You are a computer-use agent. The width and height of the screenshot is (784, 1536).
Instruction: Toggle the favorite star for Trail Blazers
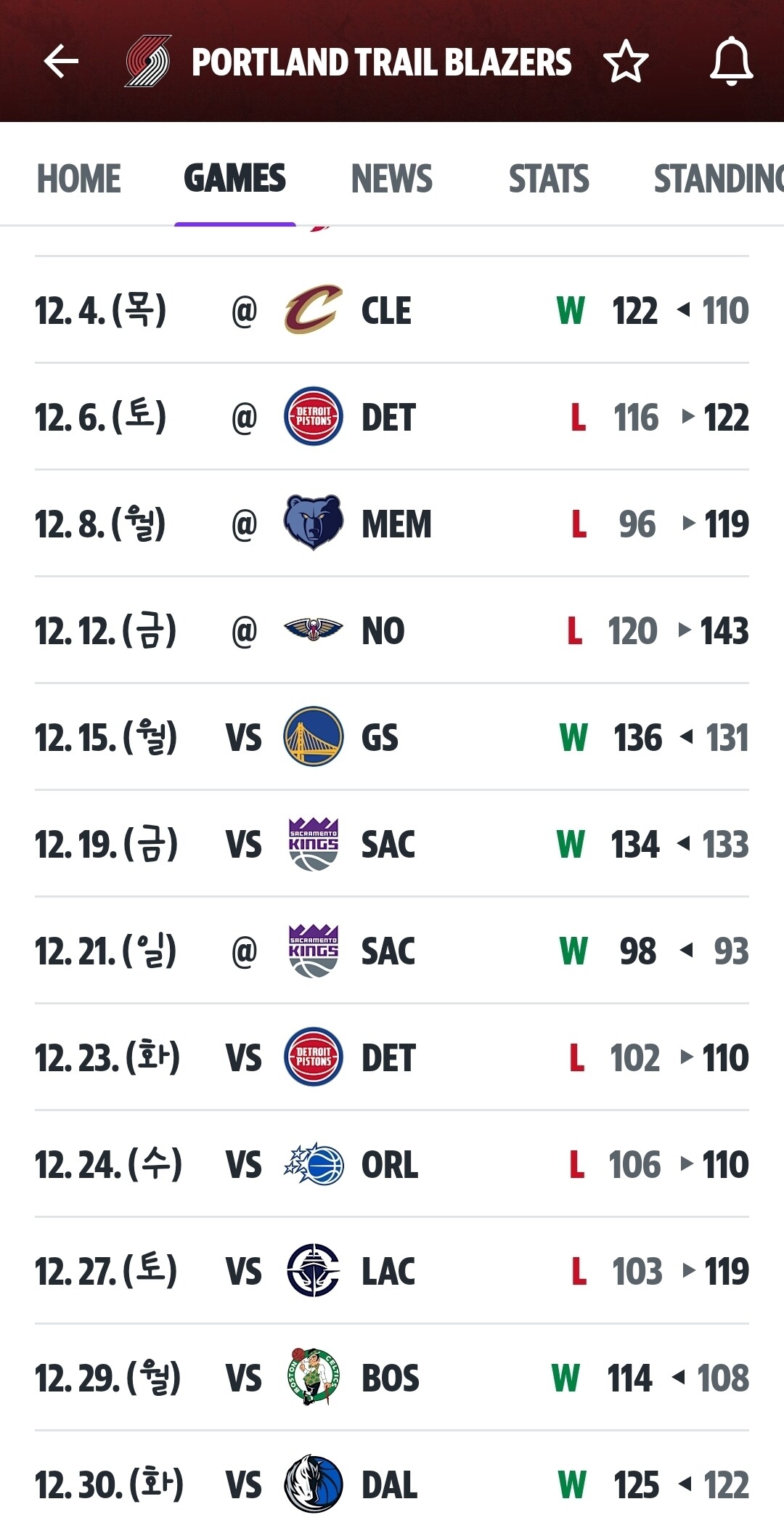click(x=626, y=62)
